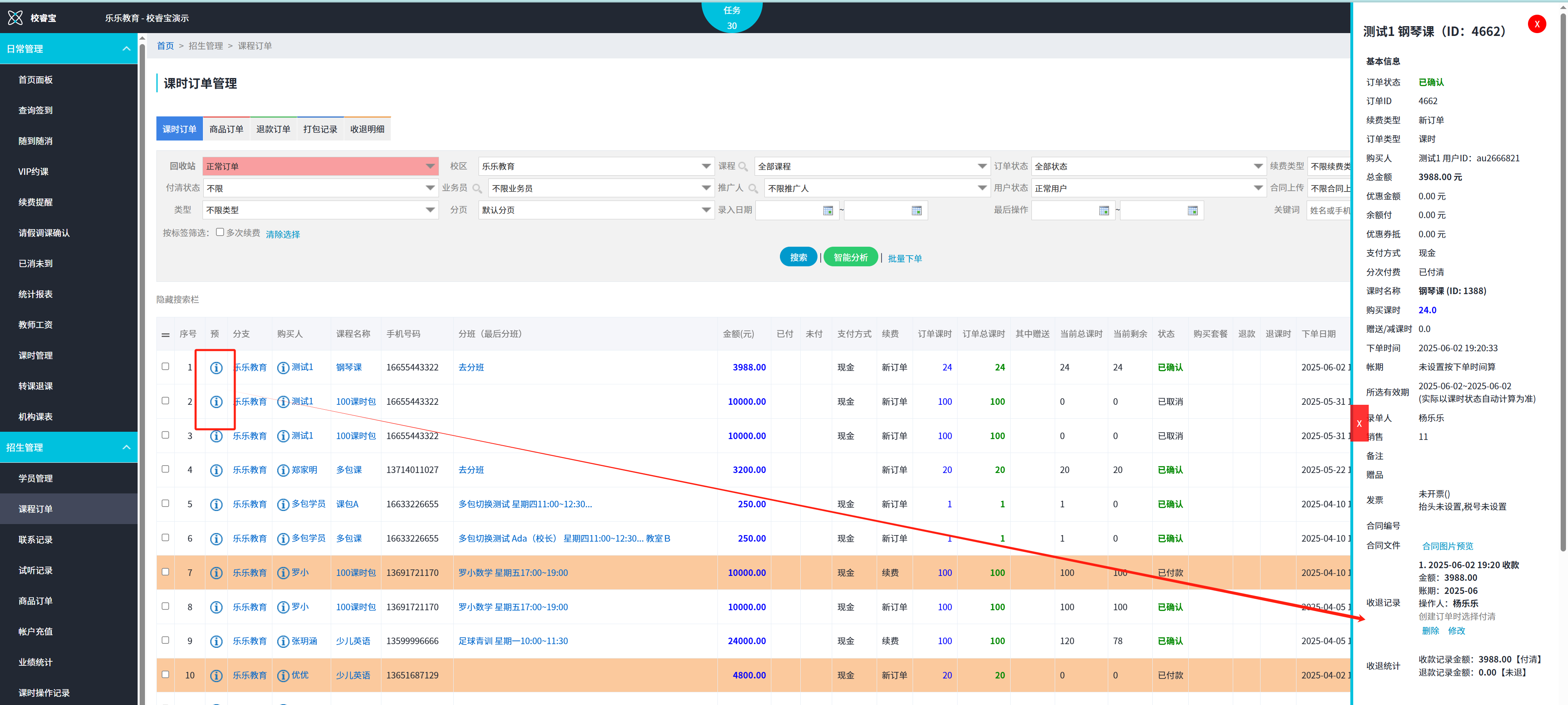
Task: Close the order detail panel
Action: tap(1536, 25)
